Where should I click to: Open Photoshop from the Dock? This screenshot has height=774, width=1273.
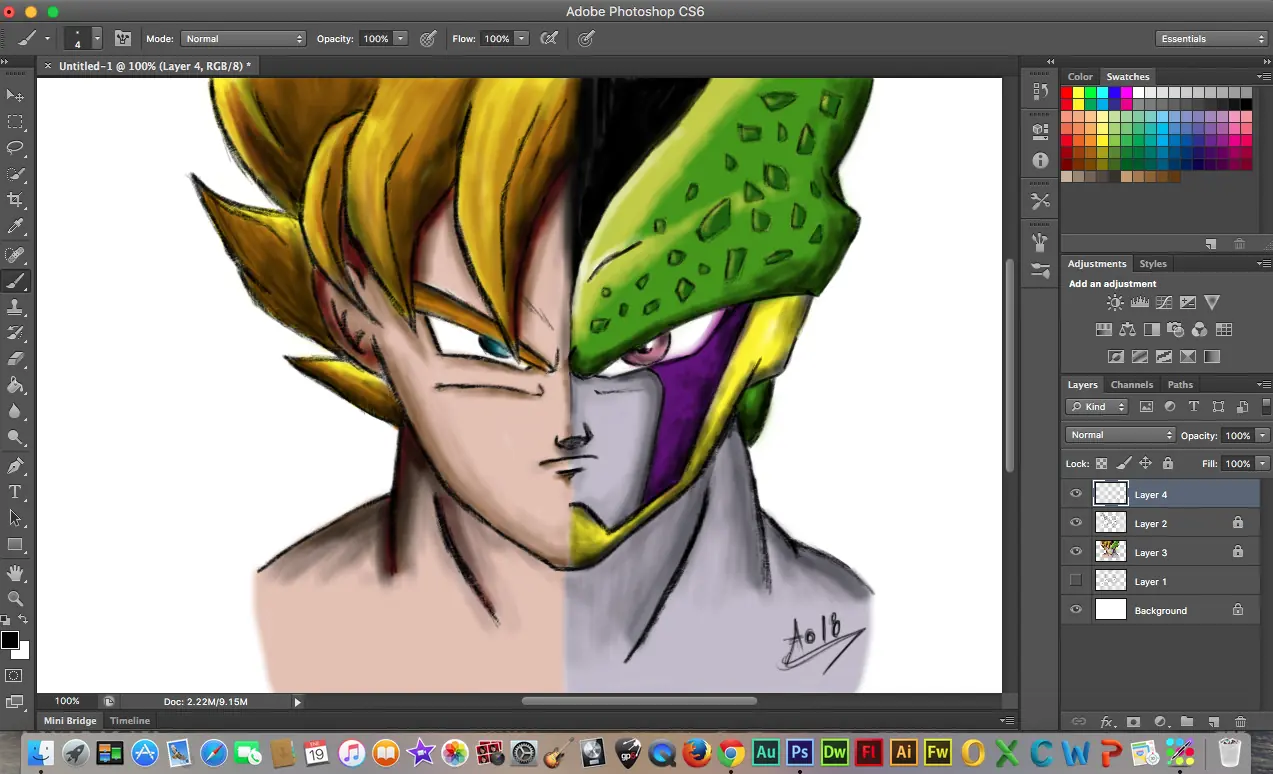[799, 752]
